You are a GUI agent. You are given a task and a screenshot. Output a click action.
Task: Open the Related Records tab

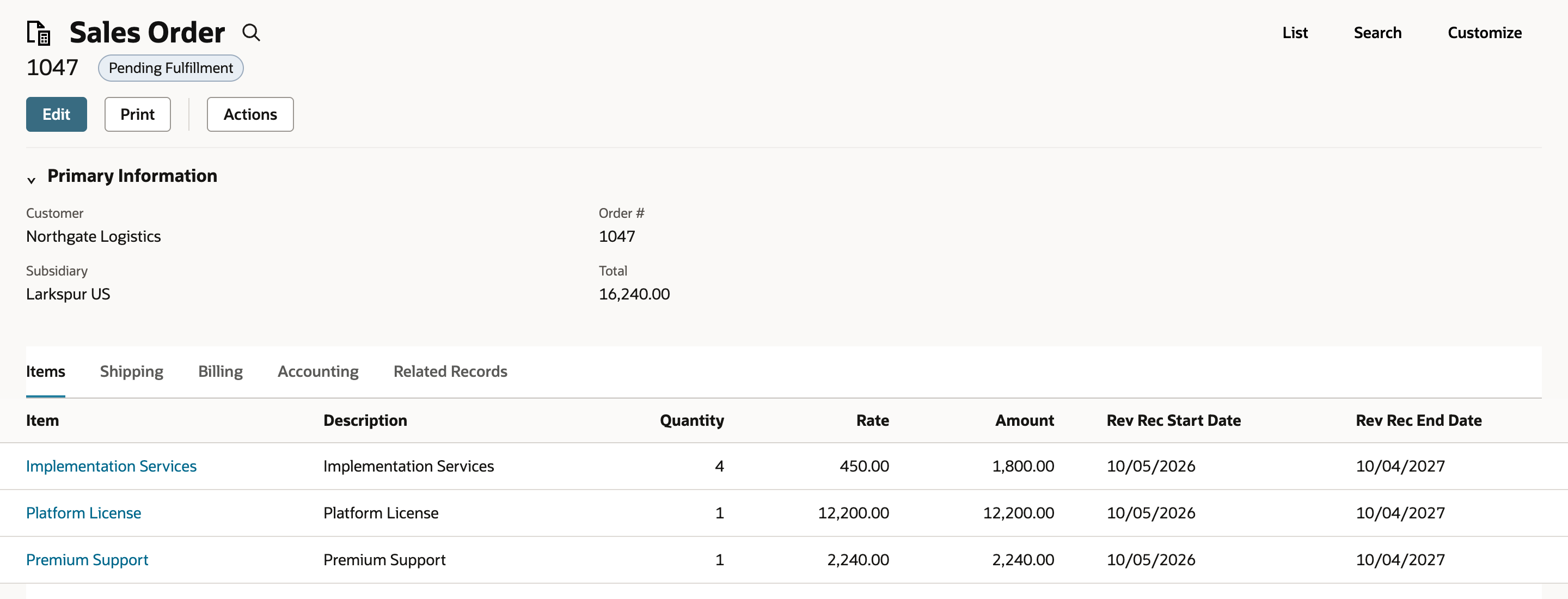pos(450,371)
